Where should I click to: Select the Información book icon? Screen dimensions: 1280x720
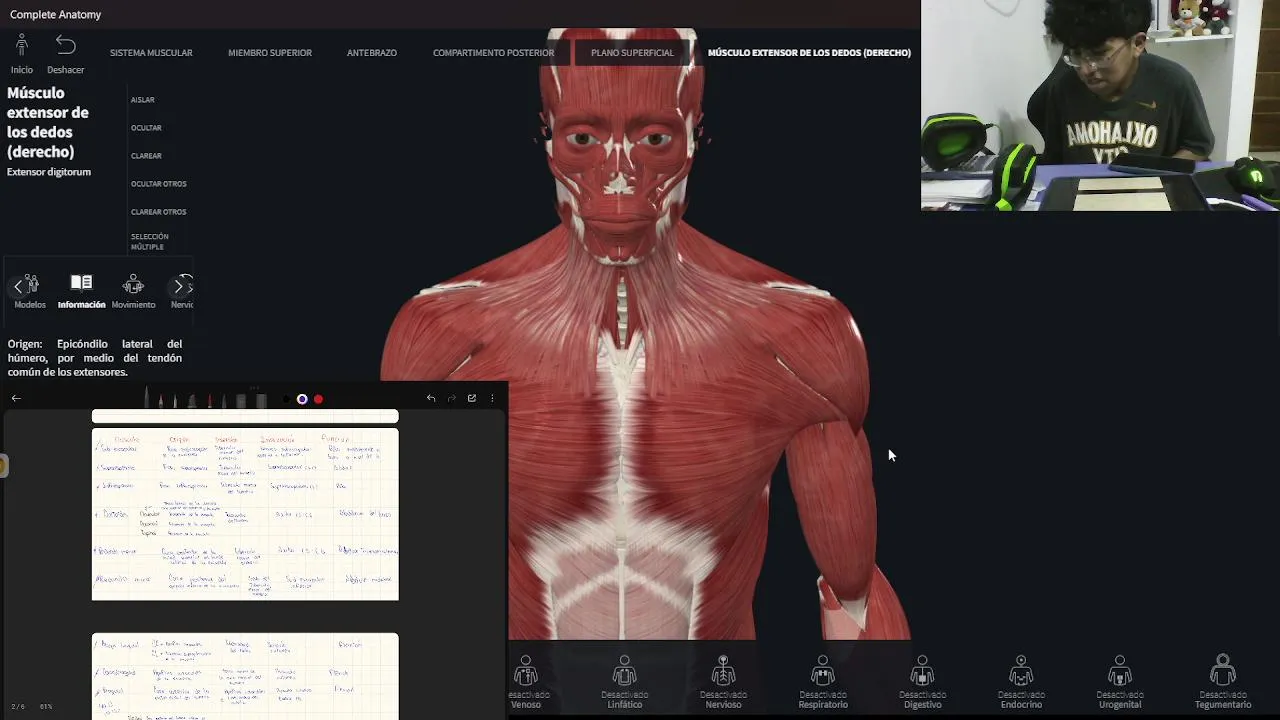point(81,283)
